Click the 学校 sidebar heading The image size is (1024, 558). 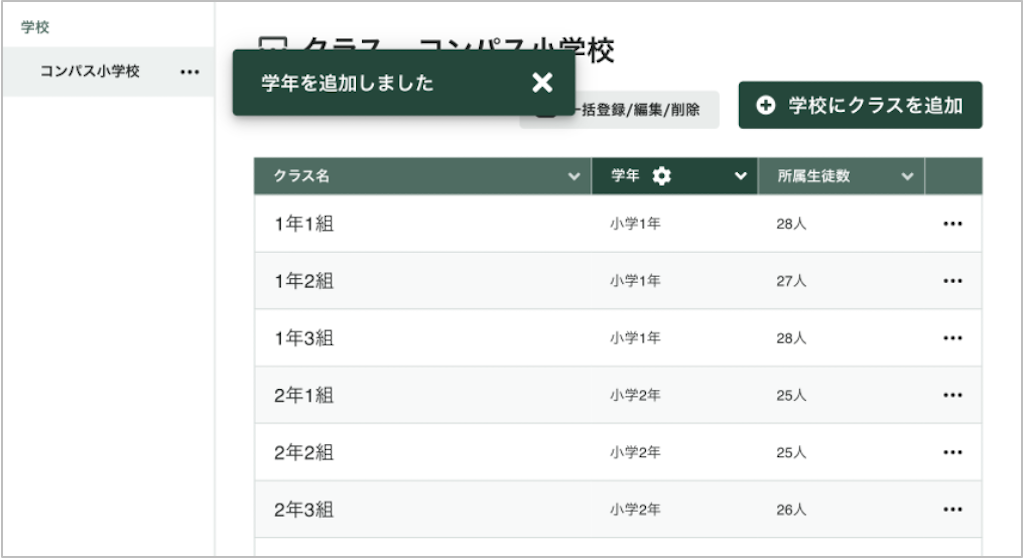[35, 27]
